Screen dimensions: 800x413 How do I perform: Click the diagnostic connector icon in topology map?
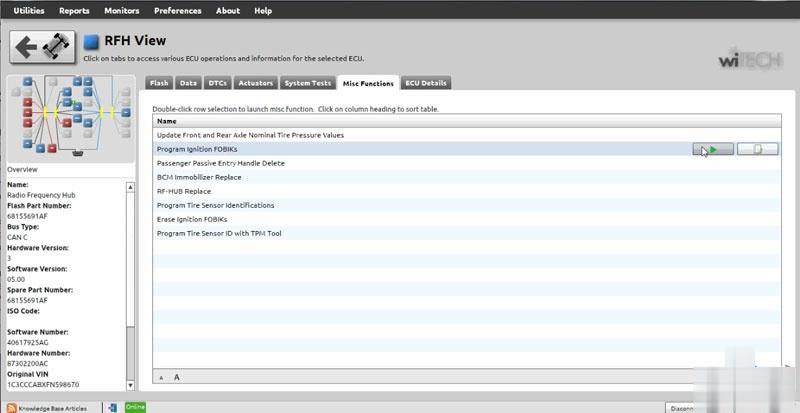[78, 153]
